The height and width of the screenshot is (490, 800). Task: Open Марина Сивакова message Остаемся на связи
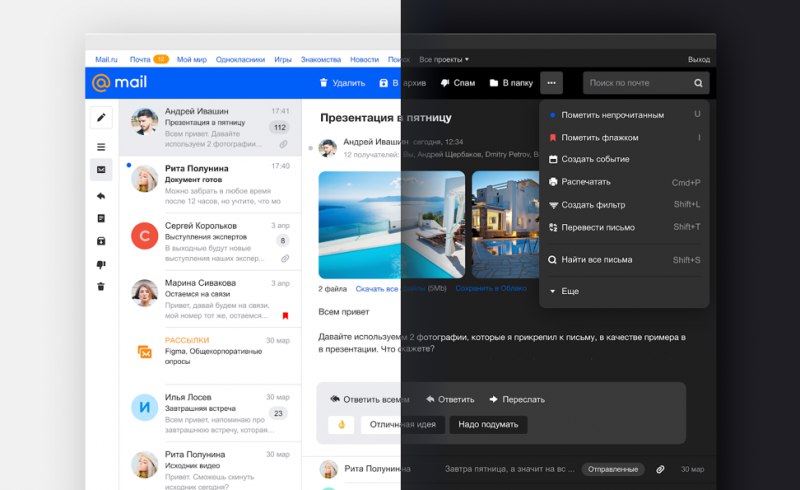click(210, 299)
